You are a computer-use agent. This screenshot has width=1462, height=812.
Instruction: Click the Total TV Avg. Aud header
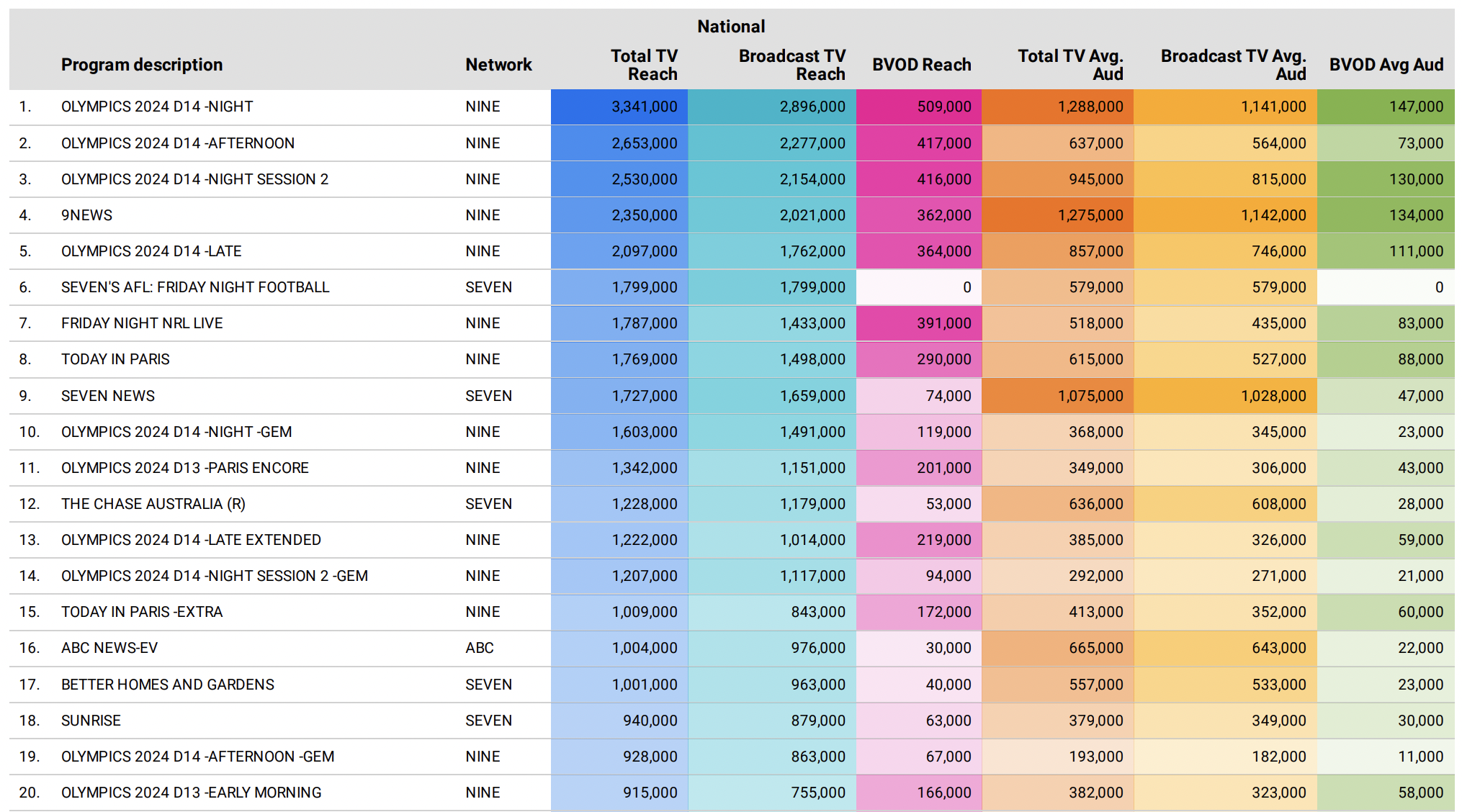pos(1070,65)
